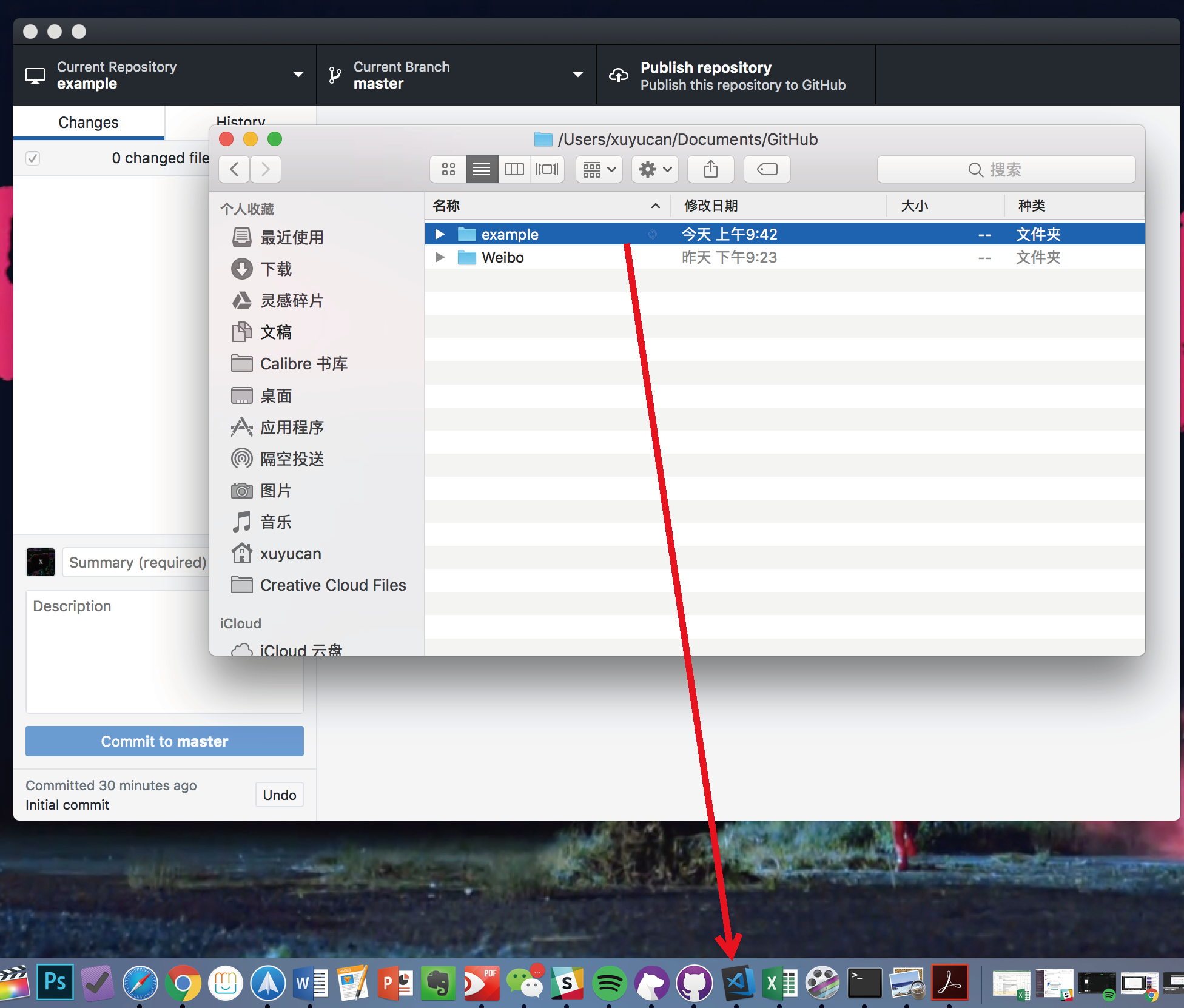Expand the example folder disclosure triangle
Viewport: 1184px width, 1008px height.
click(x=440, y=234)
